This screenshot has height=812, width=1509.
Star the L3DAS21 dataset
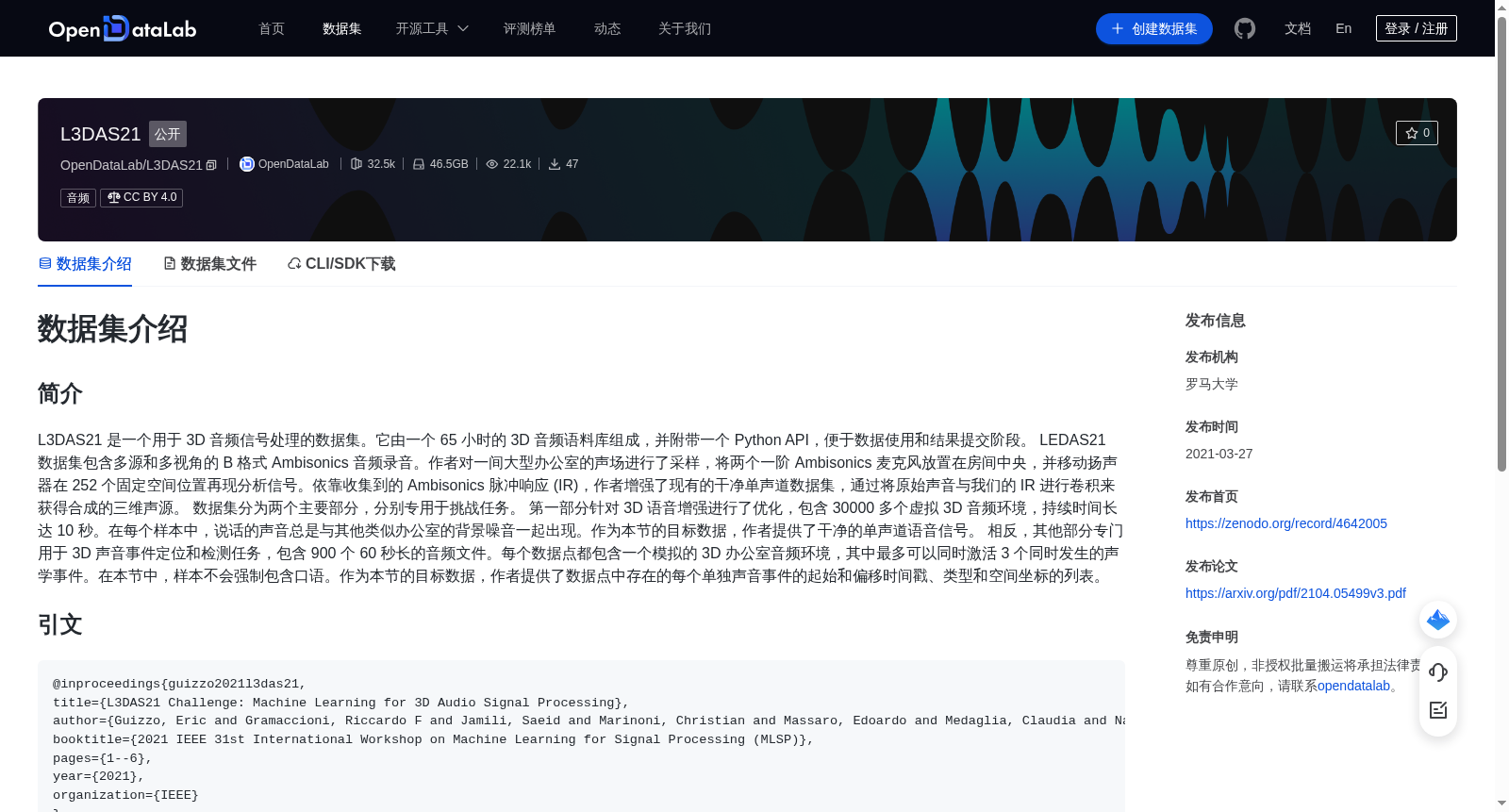pos(1417,133)
